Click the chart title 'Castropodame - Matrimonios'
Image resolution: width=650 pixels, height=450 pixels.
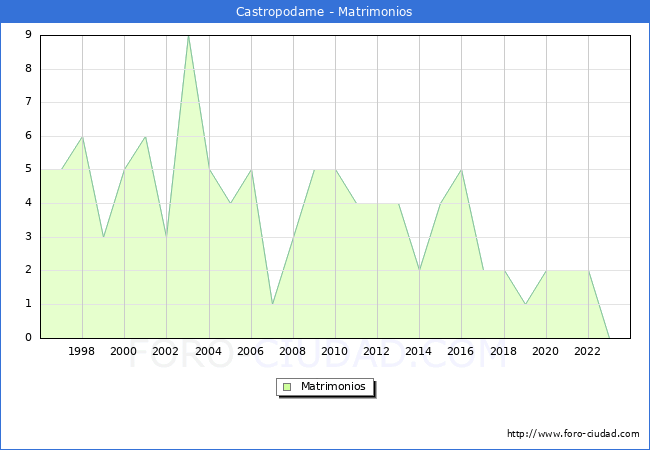pyautogui.click(x=324, y=12)
